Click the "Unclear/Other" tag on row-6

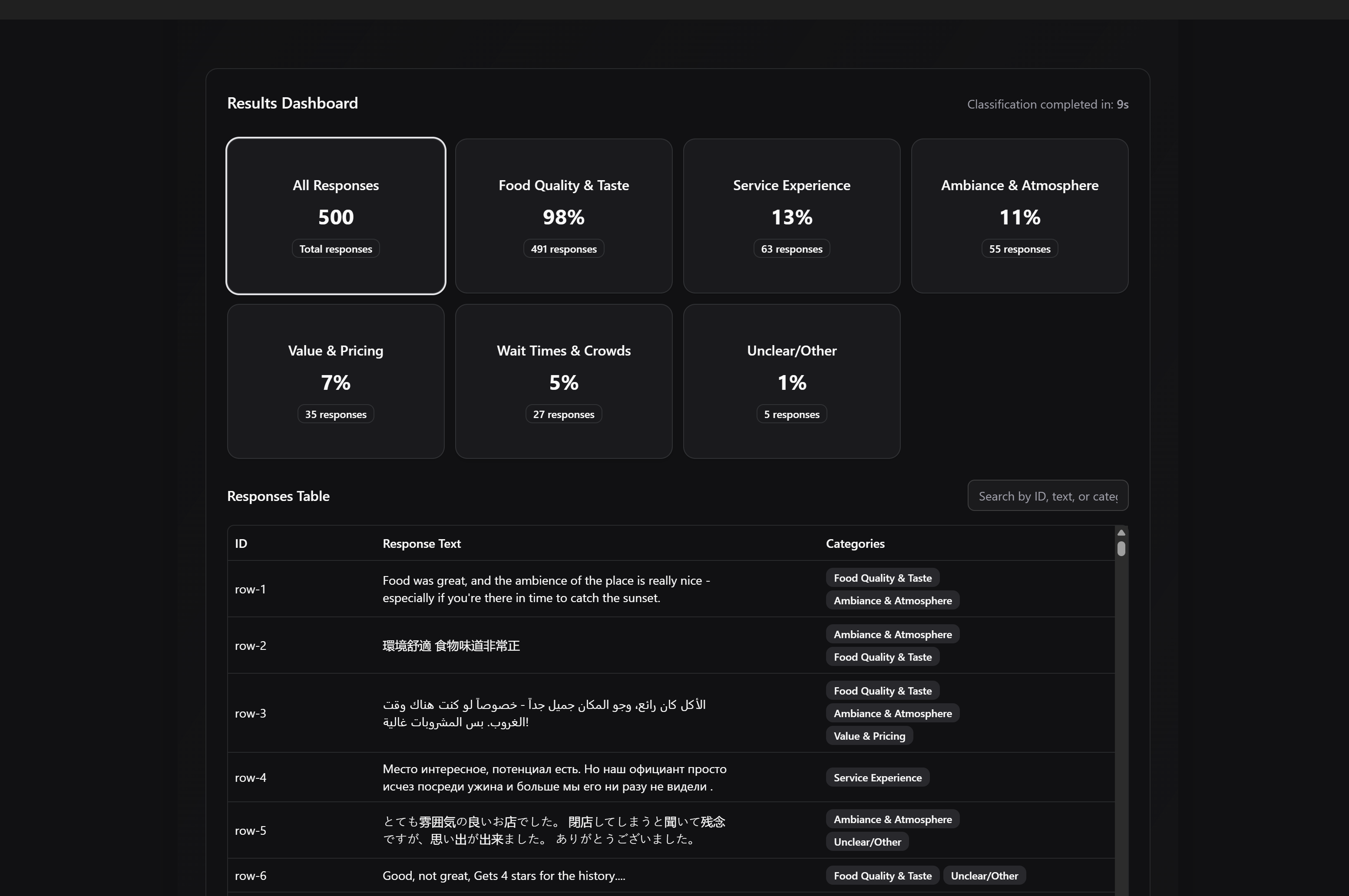(984, 875)
